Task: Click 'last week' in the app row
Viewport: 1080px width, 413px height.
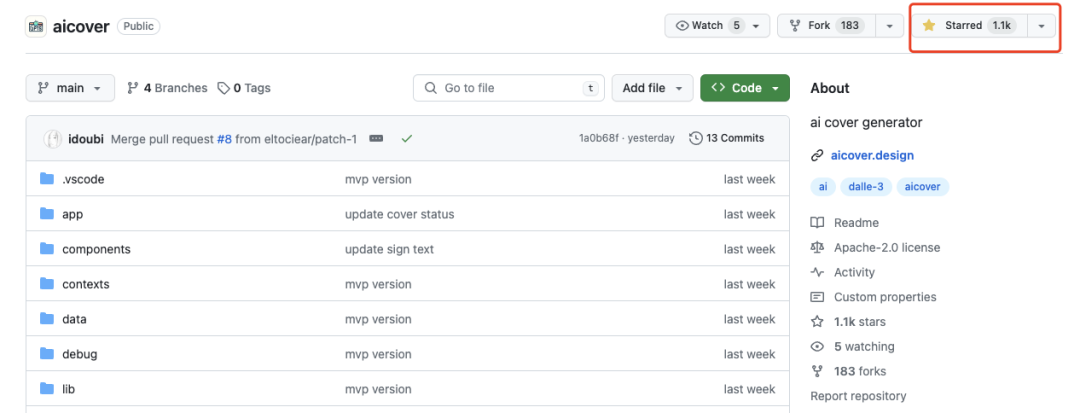Action: 749,214
